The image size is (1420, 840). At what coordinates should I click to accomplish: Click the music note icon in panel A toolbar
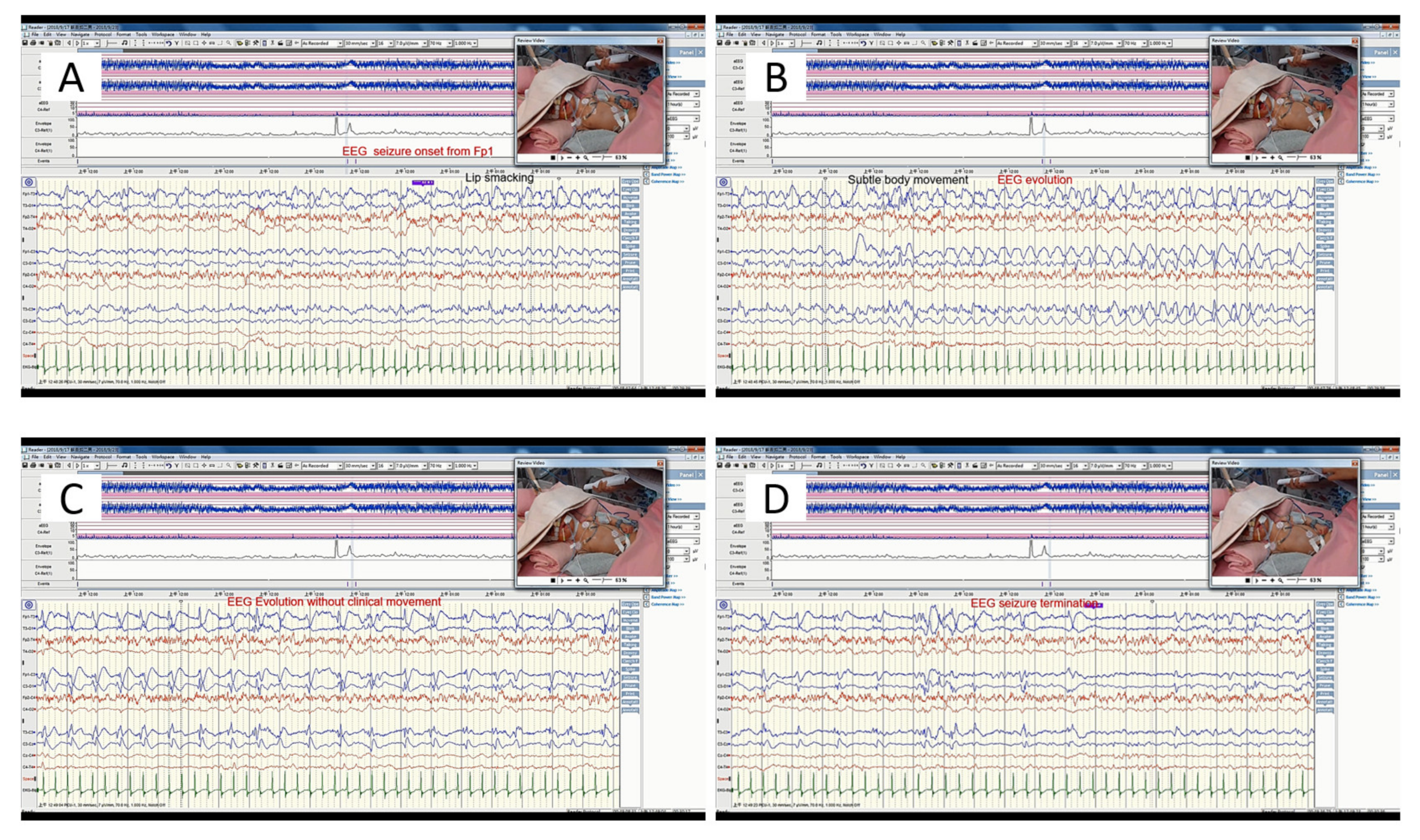point(124,43)
